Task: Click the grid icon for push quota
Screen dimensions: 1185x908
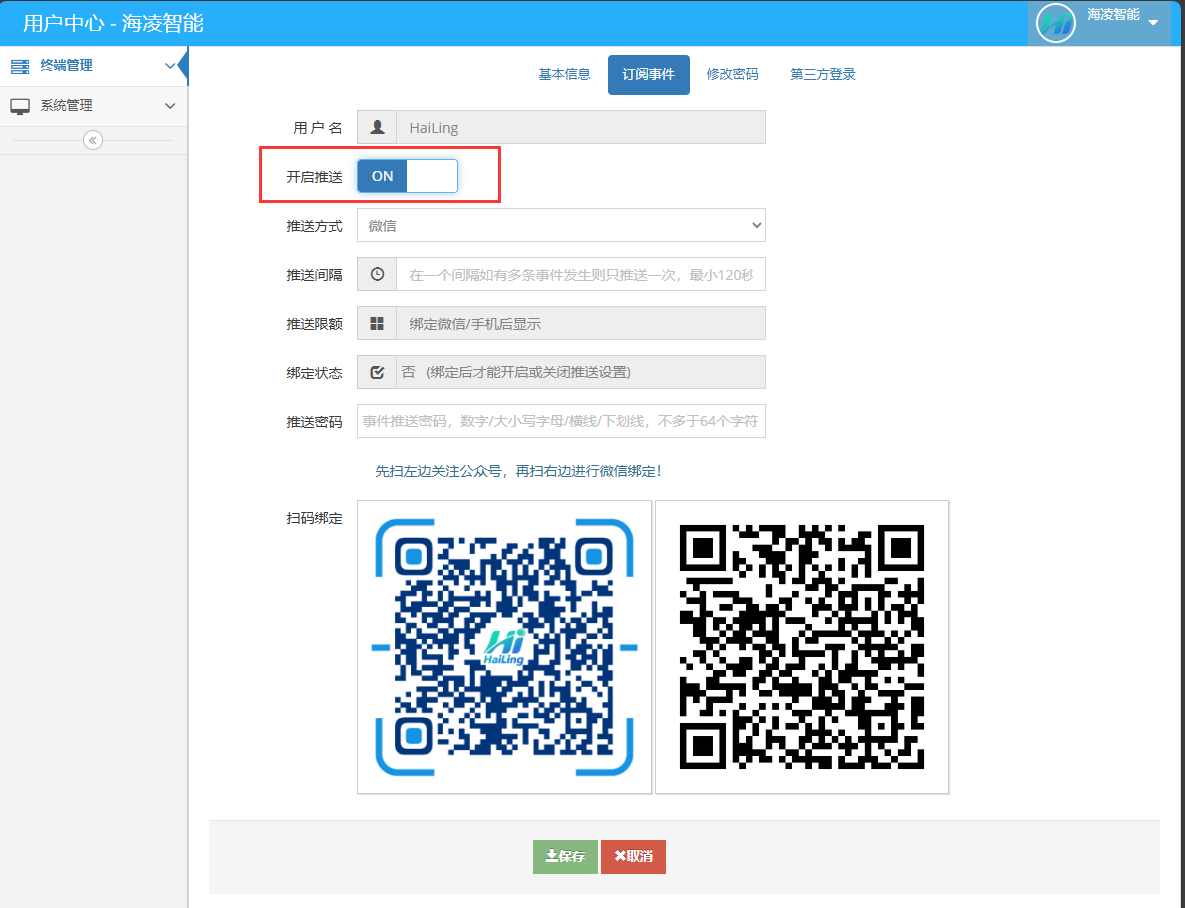Action: (x=377, y=324)
